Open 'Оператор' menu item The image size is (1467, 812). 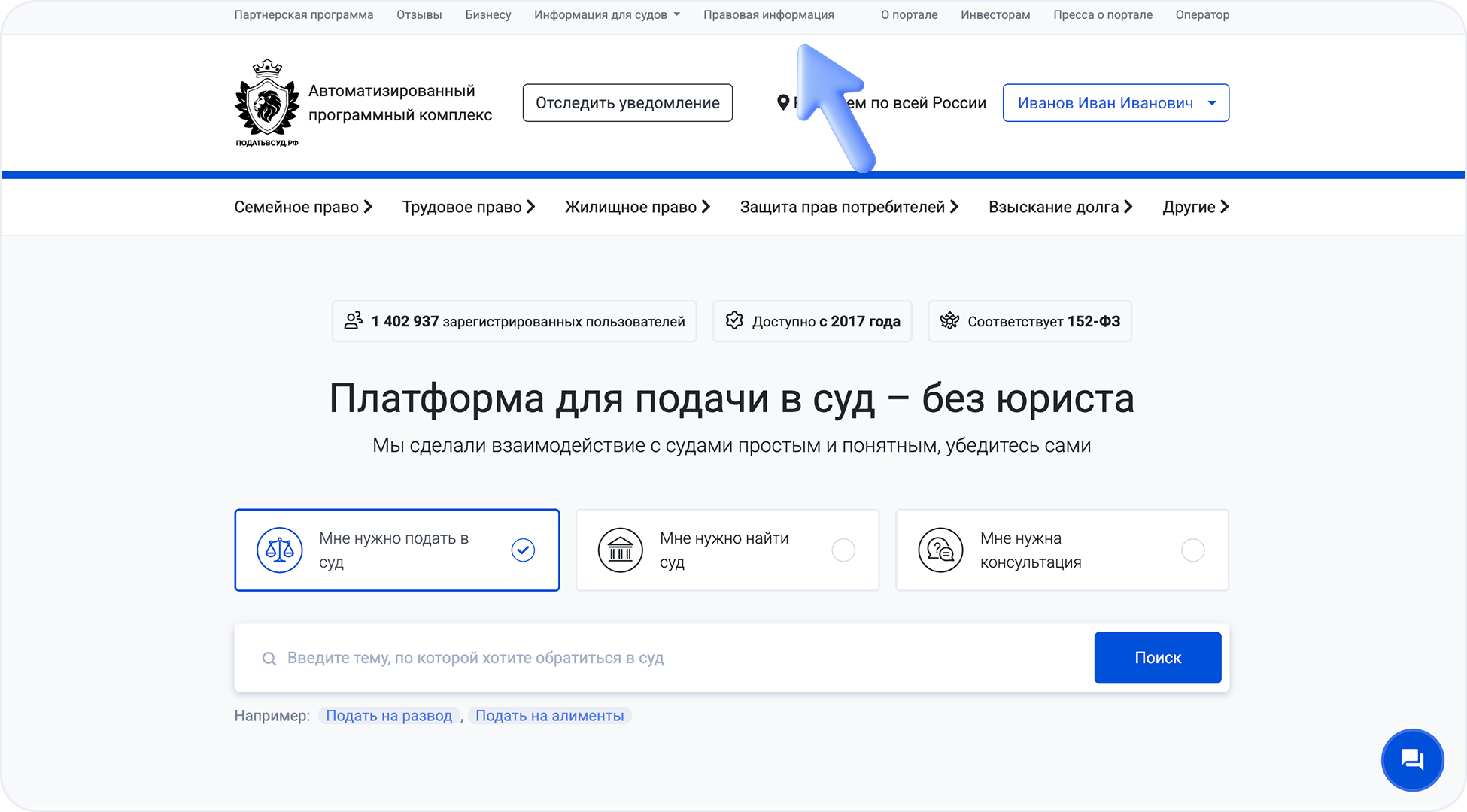pos(1202,14)
